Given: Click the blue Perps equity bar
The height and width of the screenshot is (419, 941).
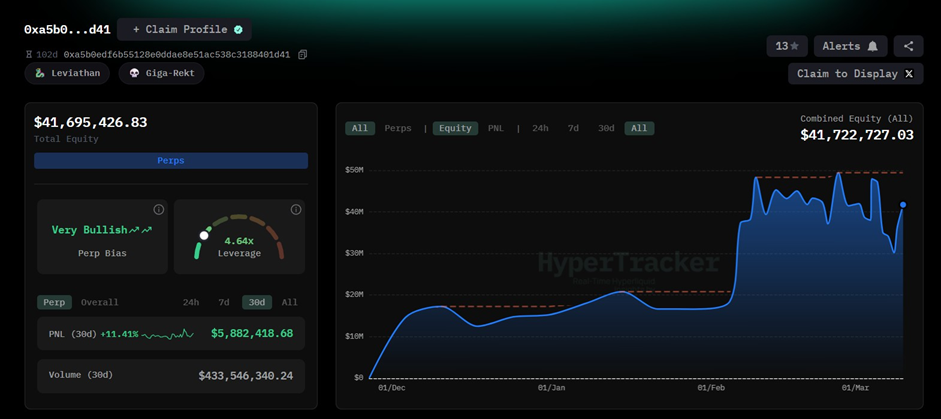Looking at the screenshot, I should [171, 160].
